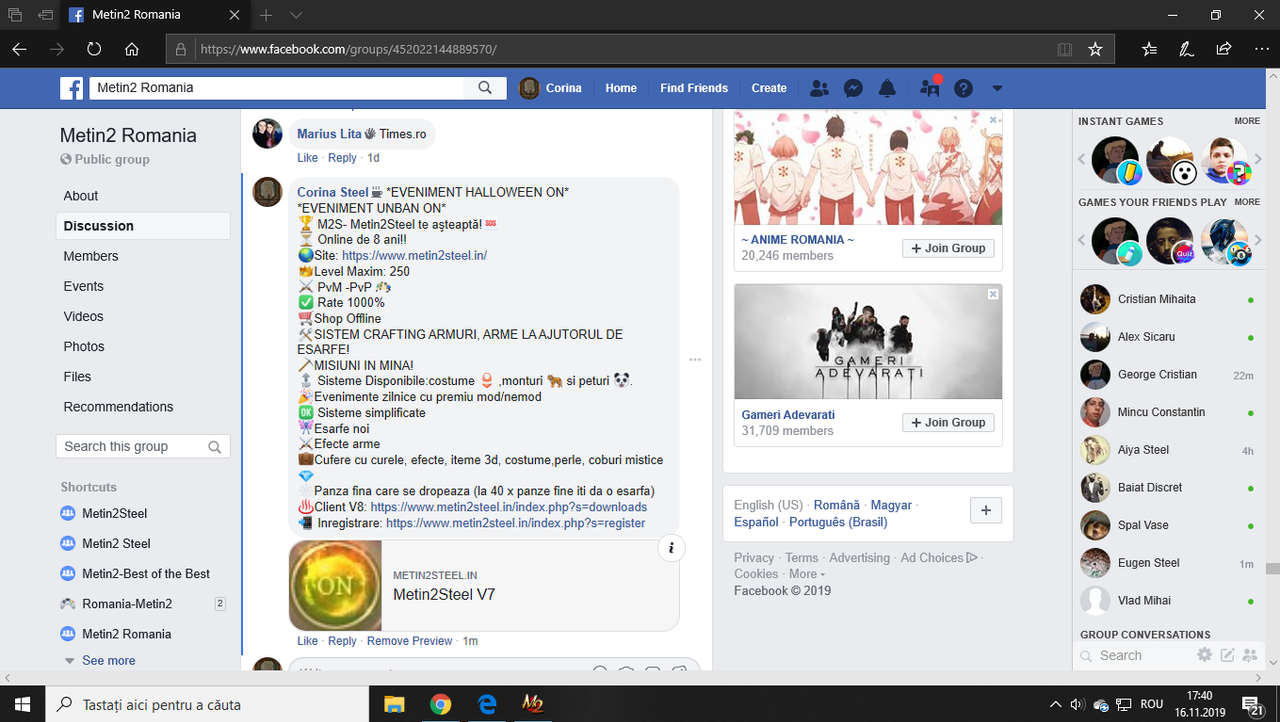This screenshot has width=1280, height=722.
Task: Click Remove Preview under the comment
Action: 410,641
